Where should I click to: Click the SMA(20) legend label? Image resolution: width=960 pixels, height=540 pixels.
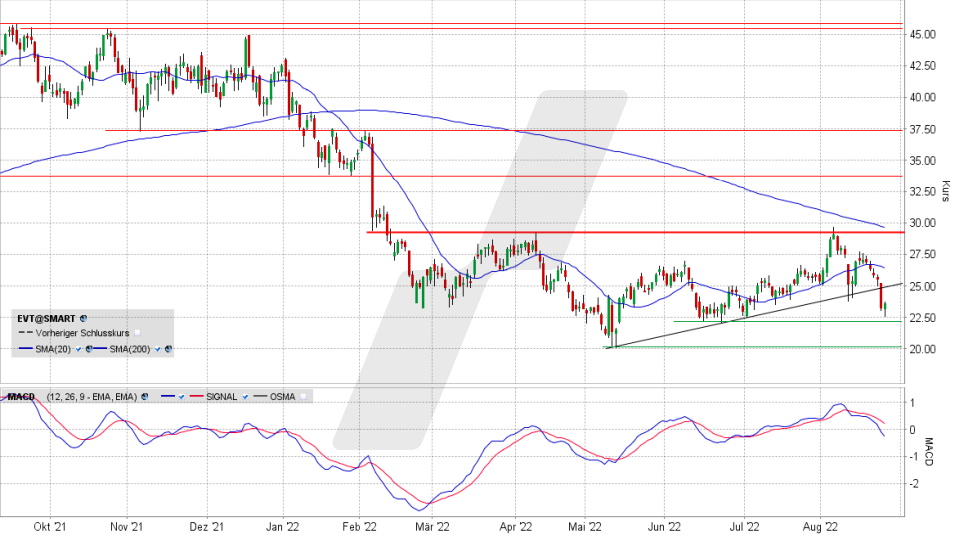tap(53, 349)
